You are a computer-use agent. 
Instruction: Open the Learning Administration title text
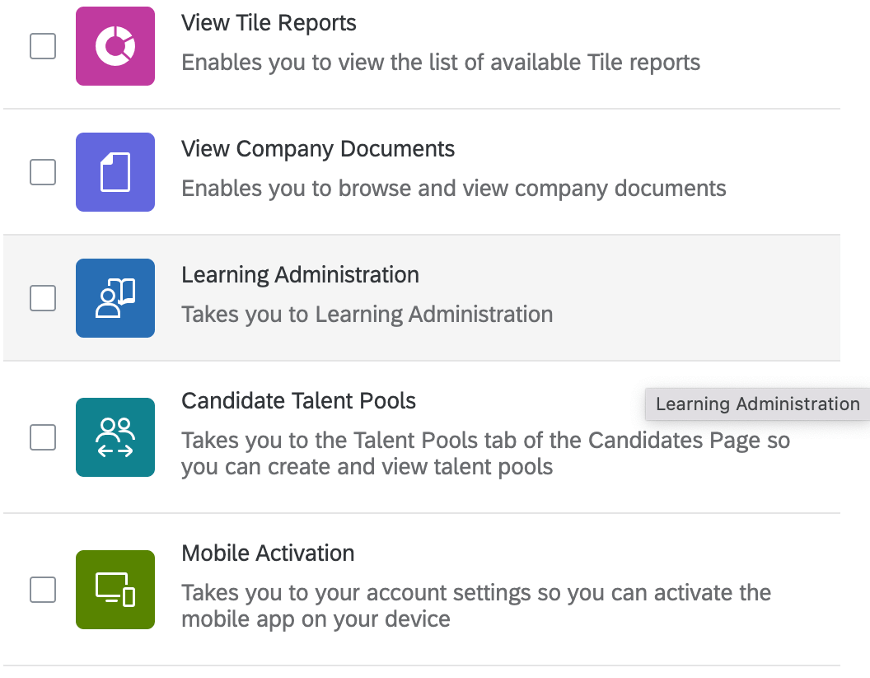[x=300, y=275]
